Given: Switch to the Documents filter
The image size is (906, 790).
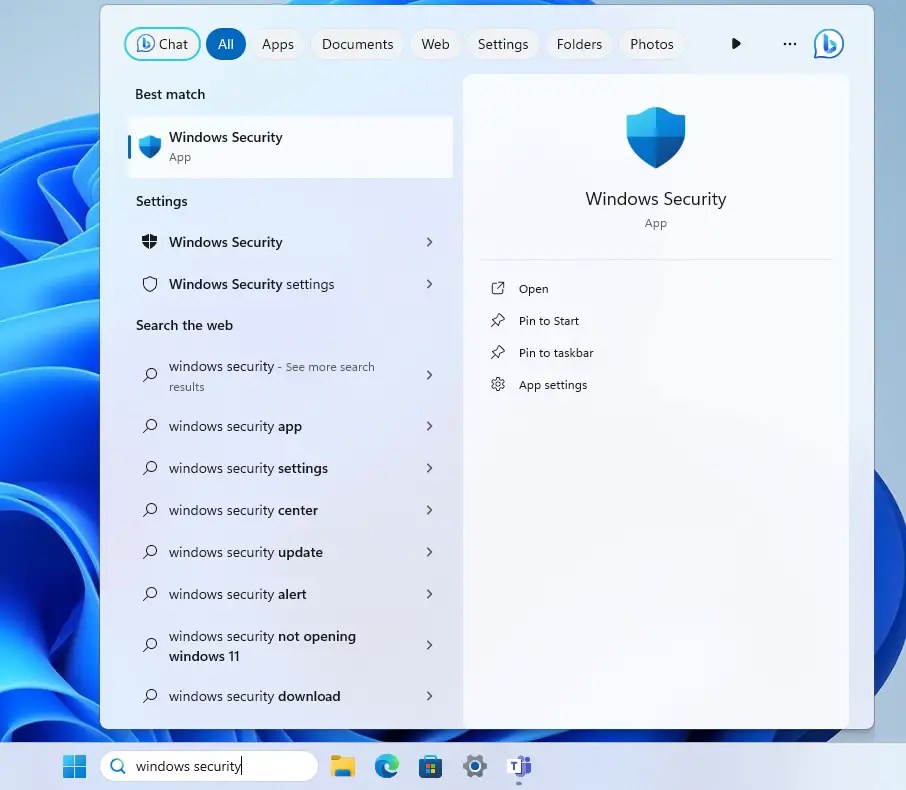Looking at the screenshot, I should pos(358,44).
